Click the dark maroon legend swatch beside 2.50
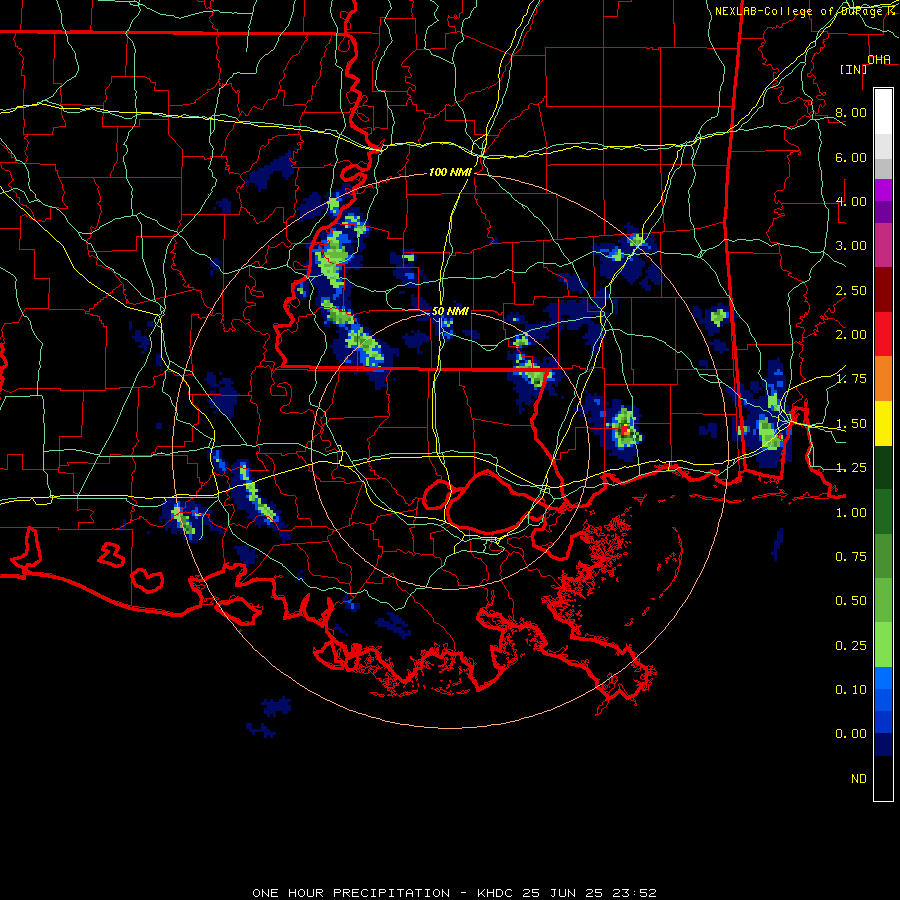 coord(883,290)
